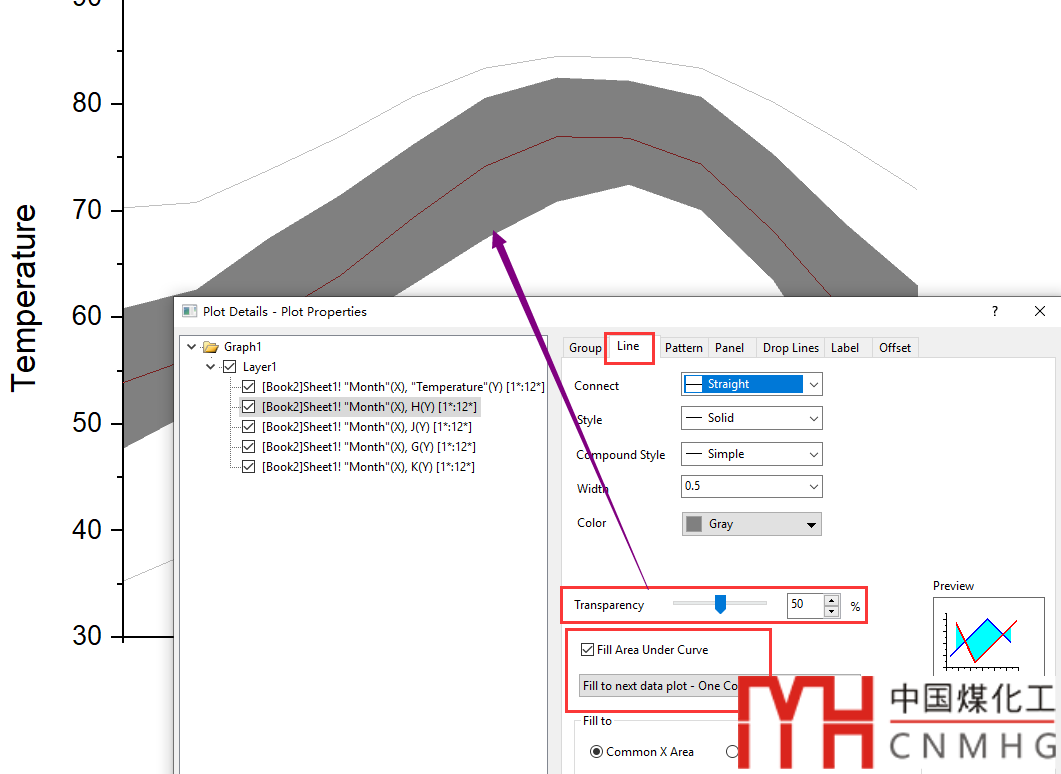1061x774 pixels.
Task: Click the Graph1 folder icon in tree
Action: [210, 347]
